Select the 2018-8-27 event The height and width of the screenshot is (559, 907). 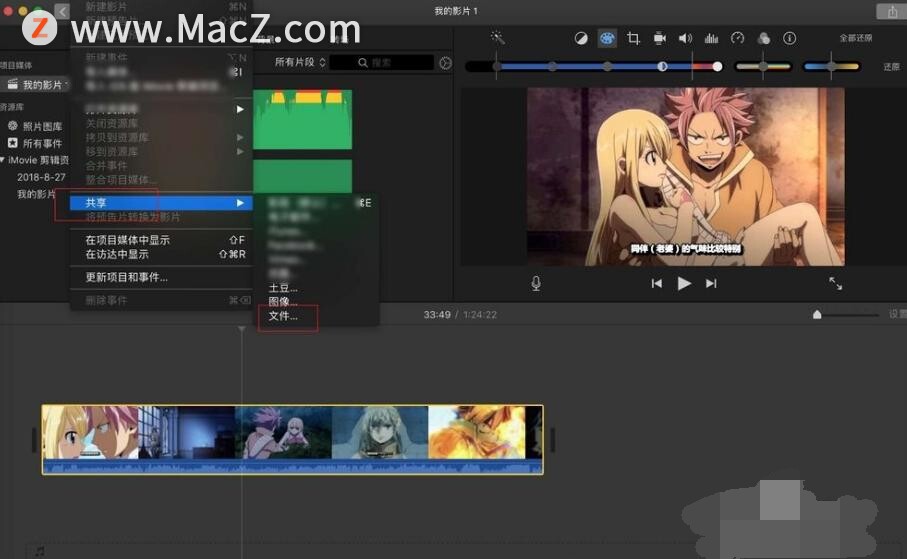click(41, 177)
